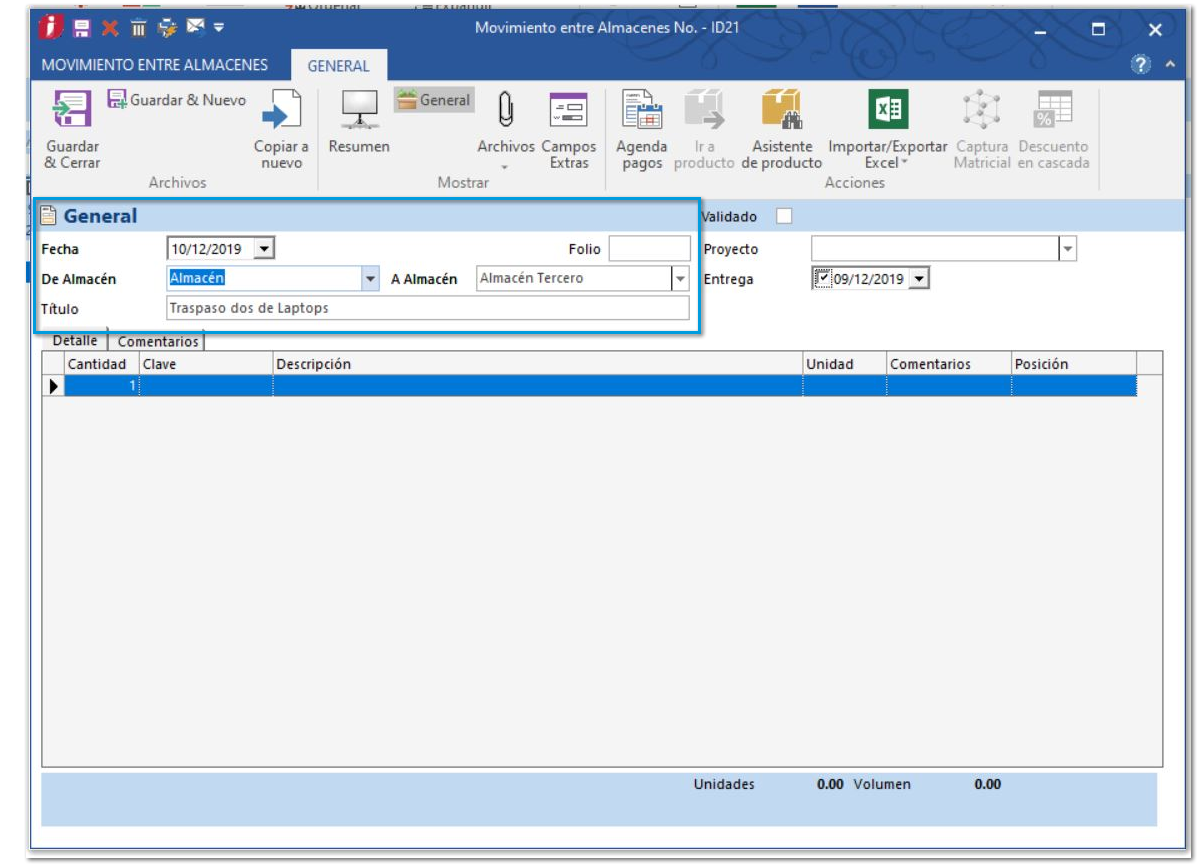Toggle the Entrega date checkbox
This screenshot has width=1200, height=867.
[x=823, y=278]
